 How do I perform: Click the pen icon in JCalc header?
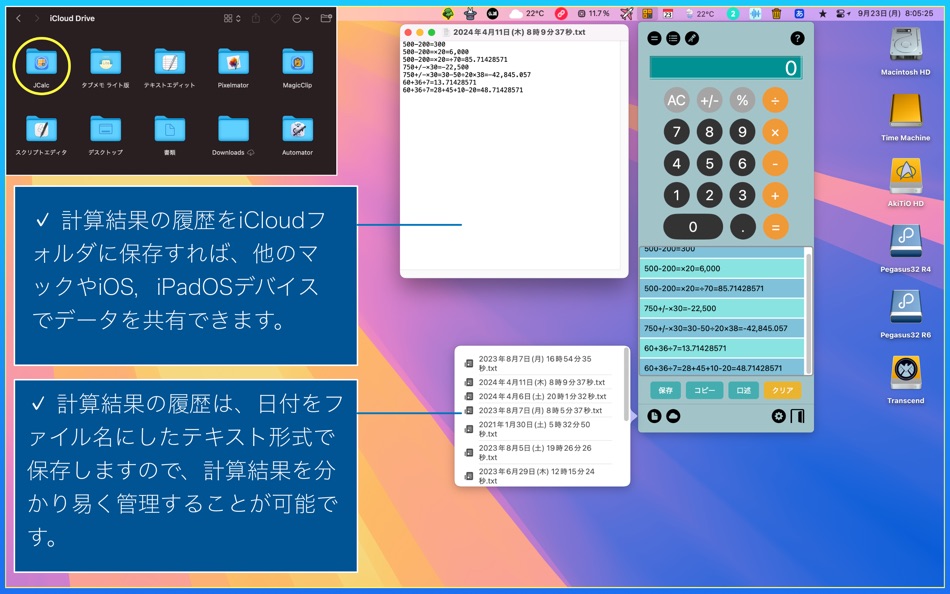coord(692,39)
